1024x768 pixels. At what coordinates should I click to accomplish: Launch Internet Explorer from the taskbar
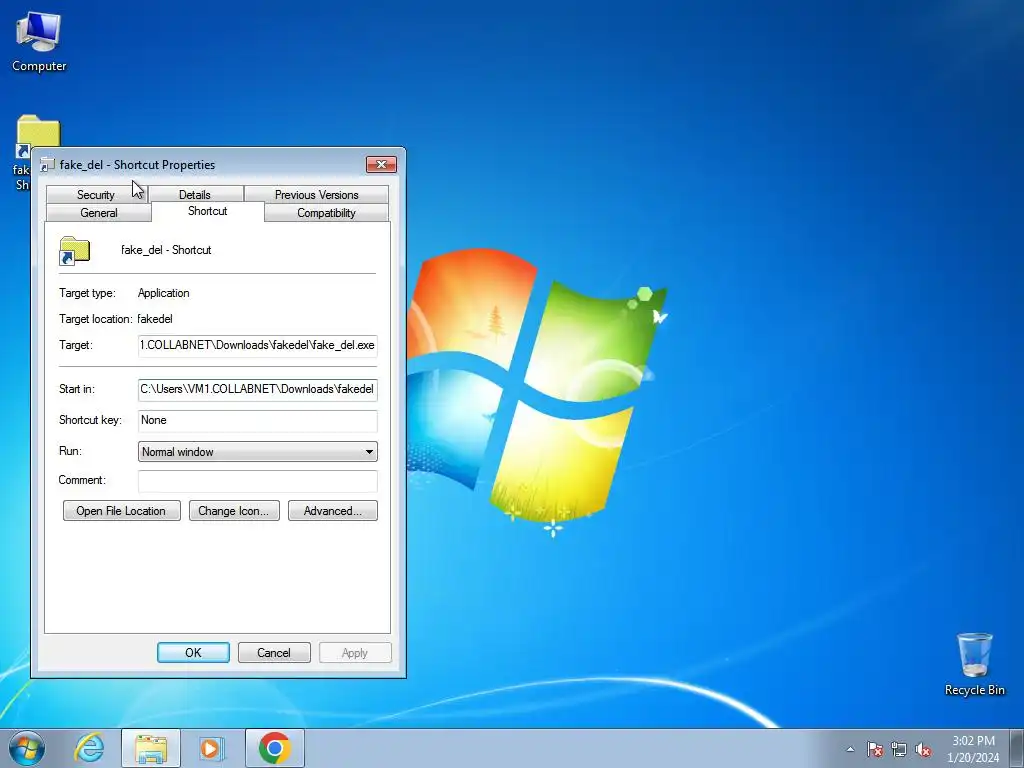tap(89, 748)
